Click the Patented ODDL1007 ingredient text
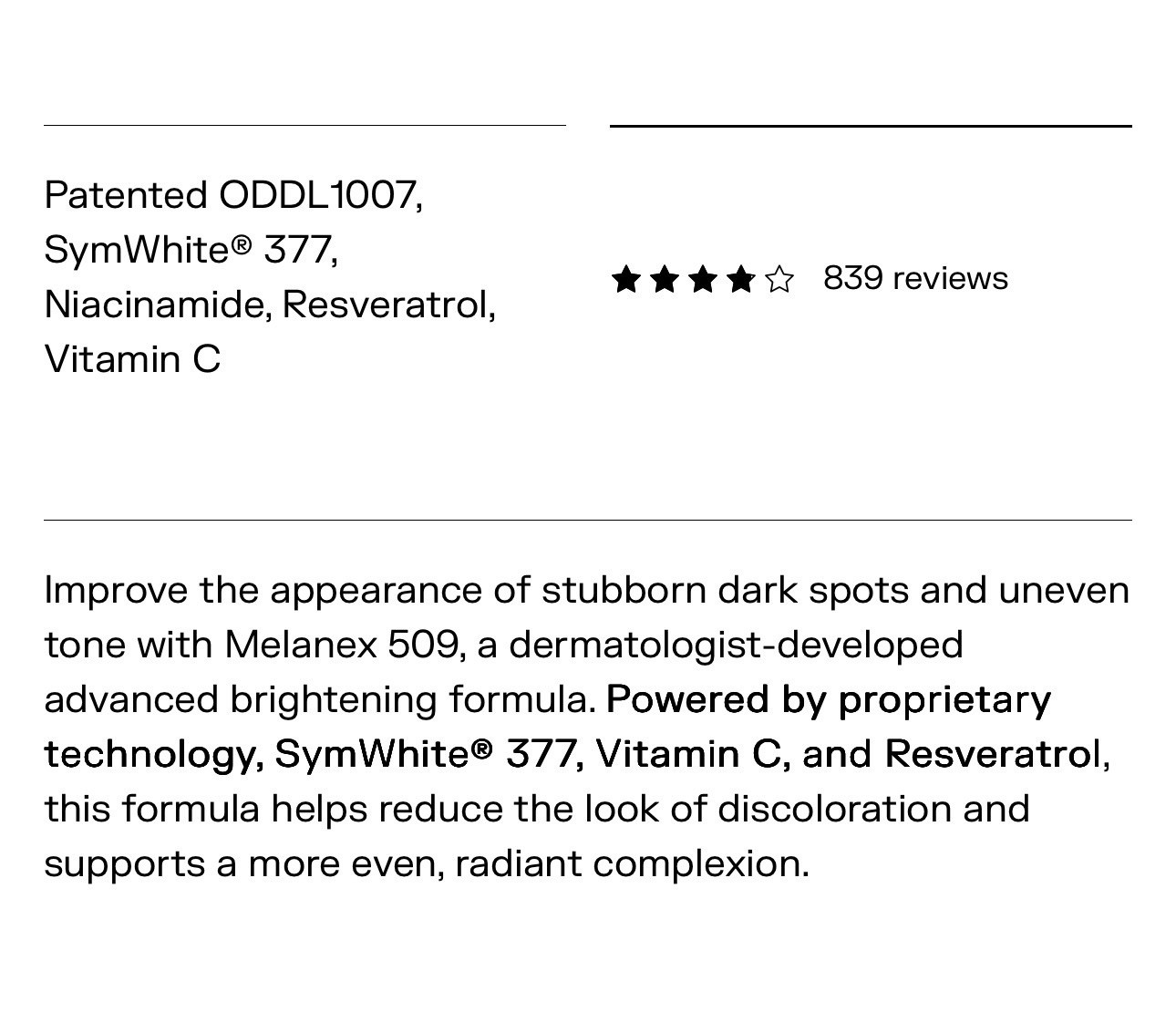This screenshot has width=1176, height=1033. pos(232,195)
